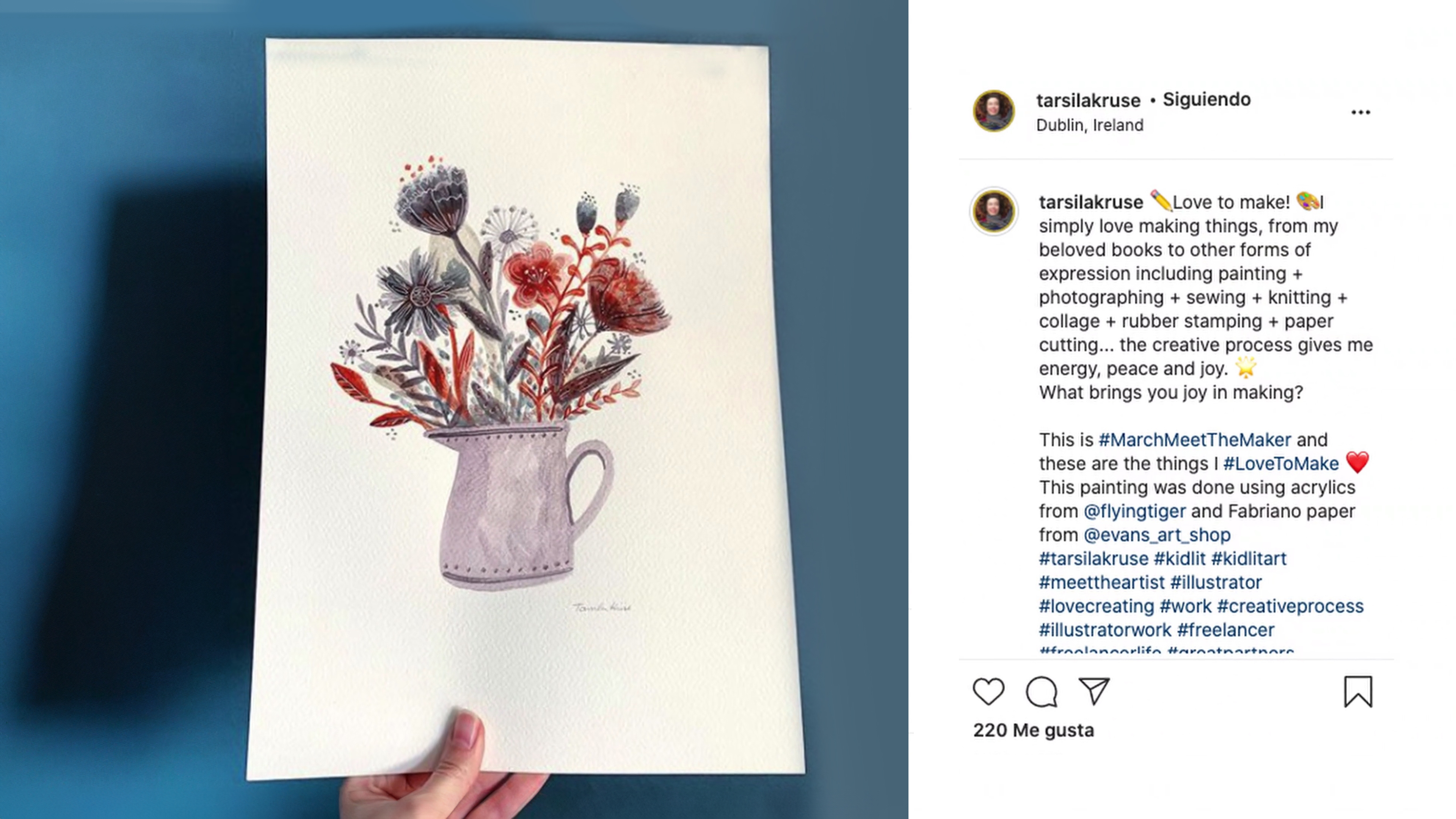Open the header profile avatar of tarsilakruse
This screenshot has height=819, width=1456.
pos(994,111)
